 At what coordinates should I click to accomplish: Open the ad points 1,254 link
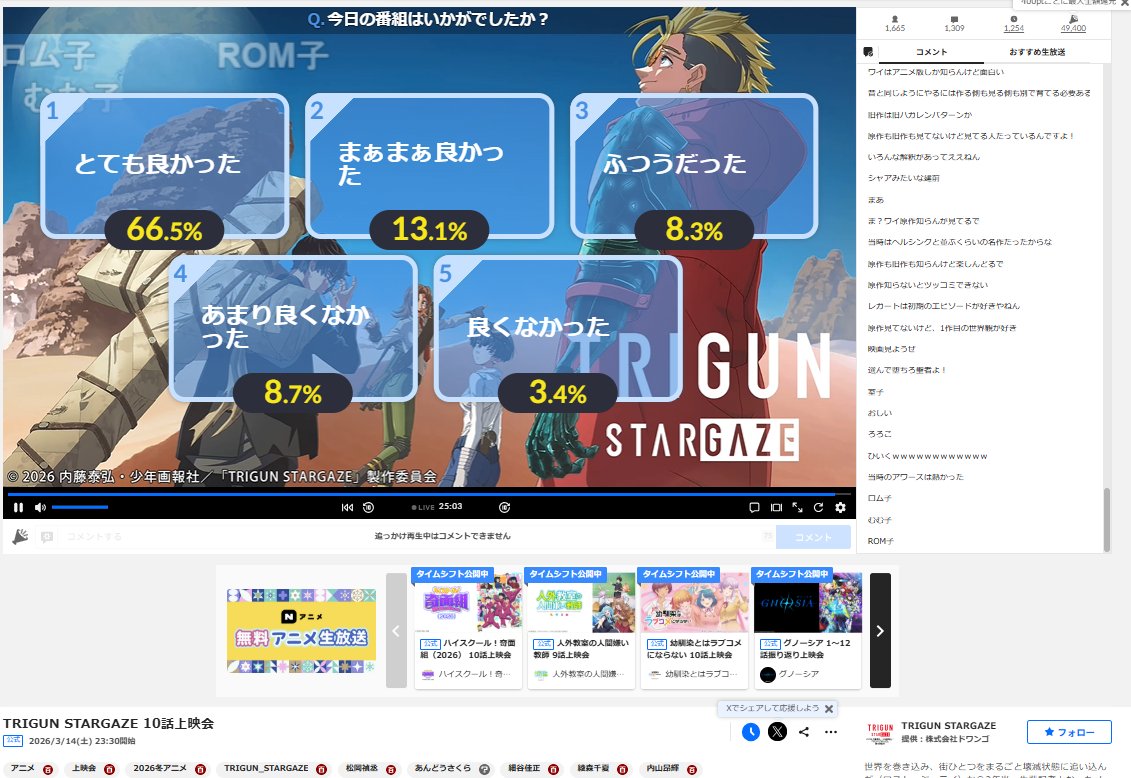pyautogui.click(x=1013, y=24)
